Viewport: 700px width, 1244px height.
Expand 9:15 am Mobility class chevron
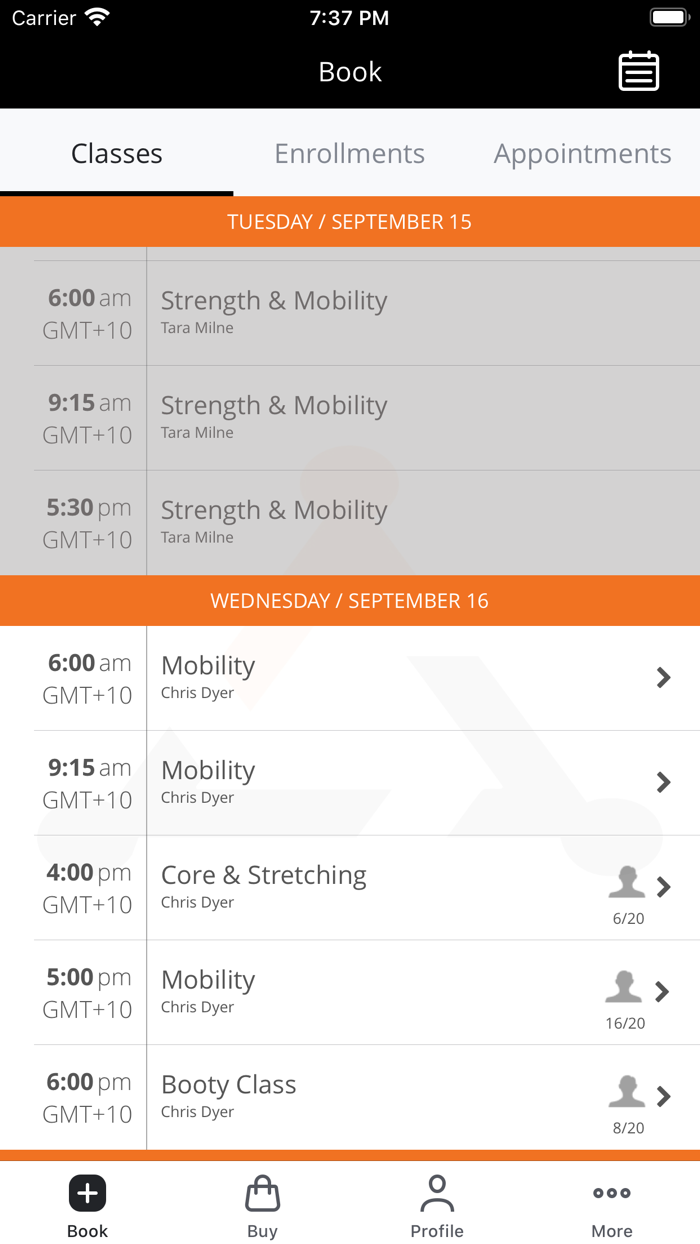point(663,782)
